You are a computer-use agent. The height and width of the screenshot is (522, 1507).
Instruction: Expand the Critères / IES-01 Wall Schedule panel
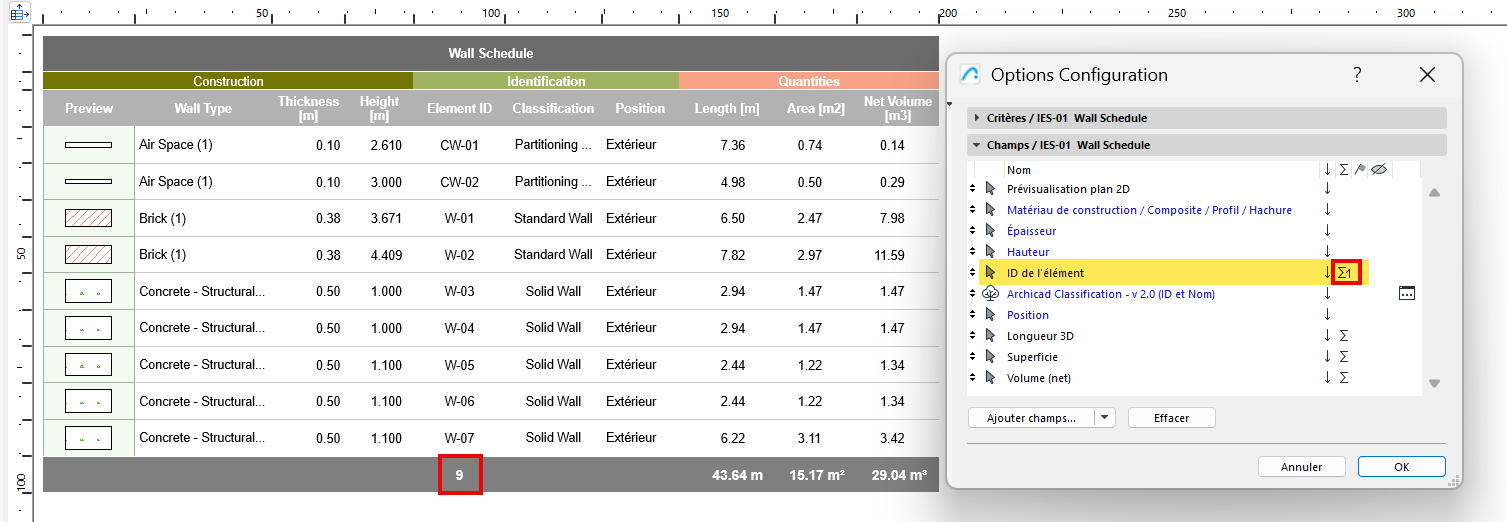tap(977, 118)
